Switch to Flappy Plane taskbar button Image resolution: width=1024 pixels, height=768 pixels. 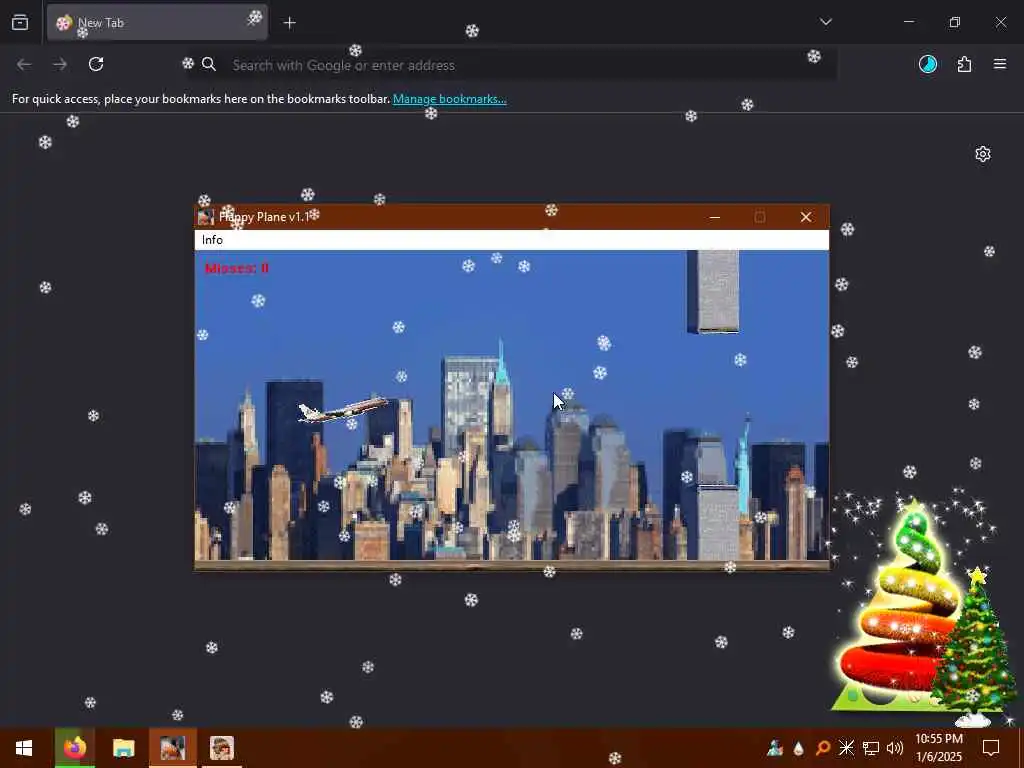172,748
